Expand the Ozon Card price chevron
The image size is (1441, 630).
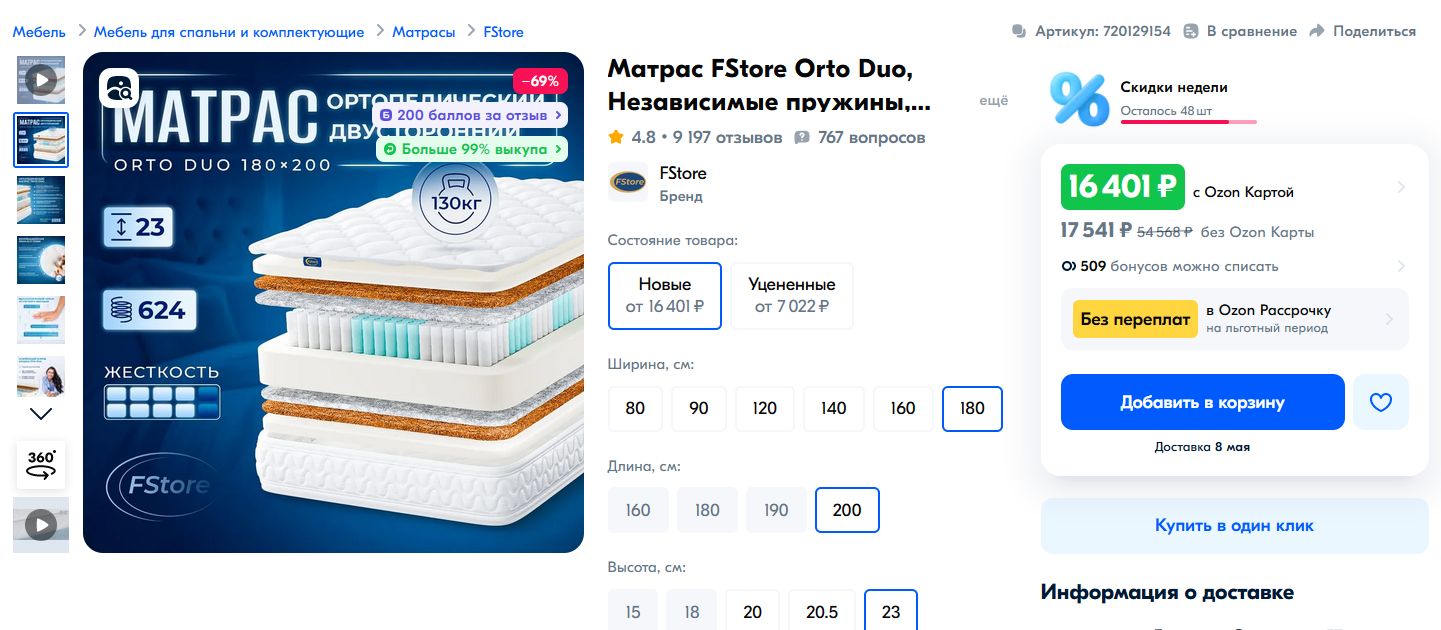click(x=1401, y=187)
